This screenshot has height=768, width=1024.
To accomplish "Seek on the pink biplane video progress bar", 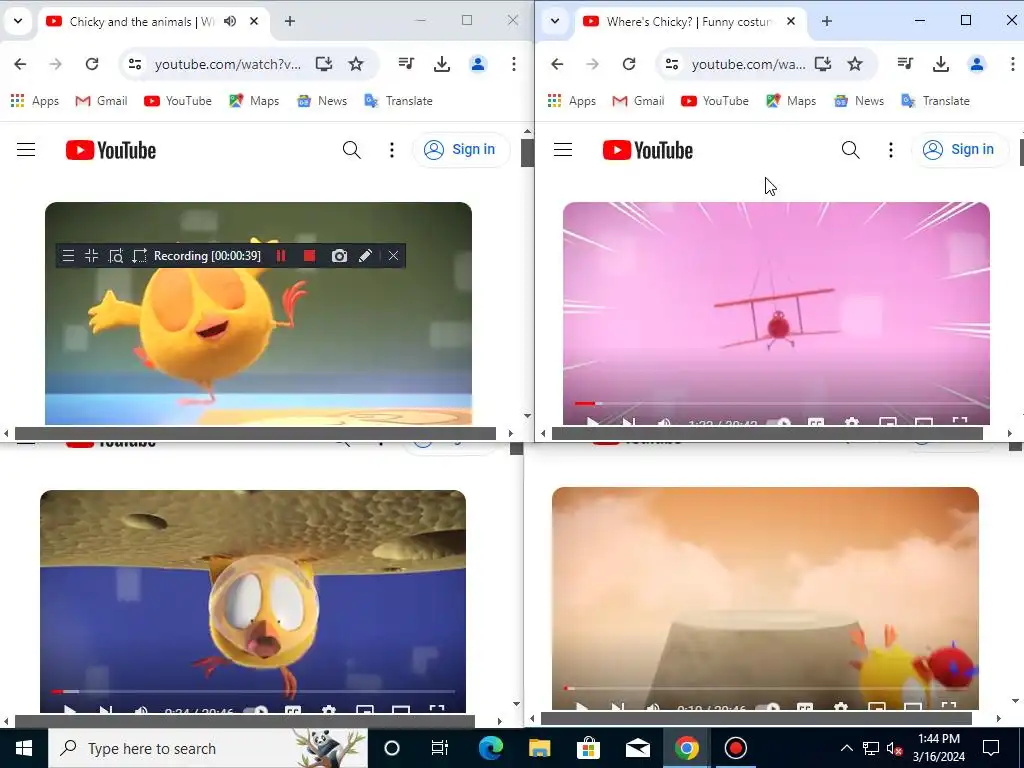I will (776, 404).
